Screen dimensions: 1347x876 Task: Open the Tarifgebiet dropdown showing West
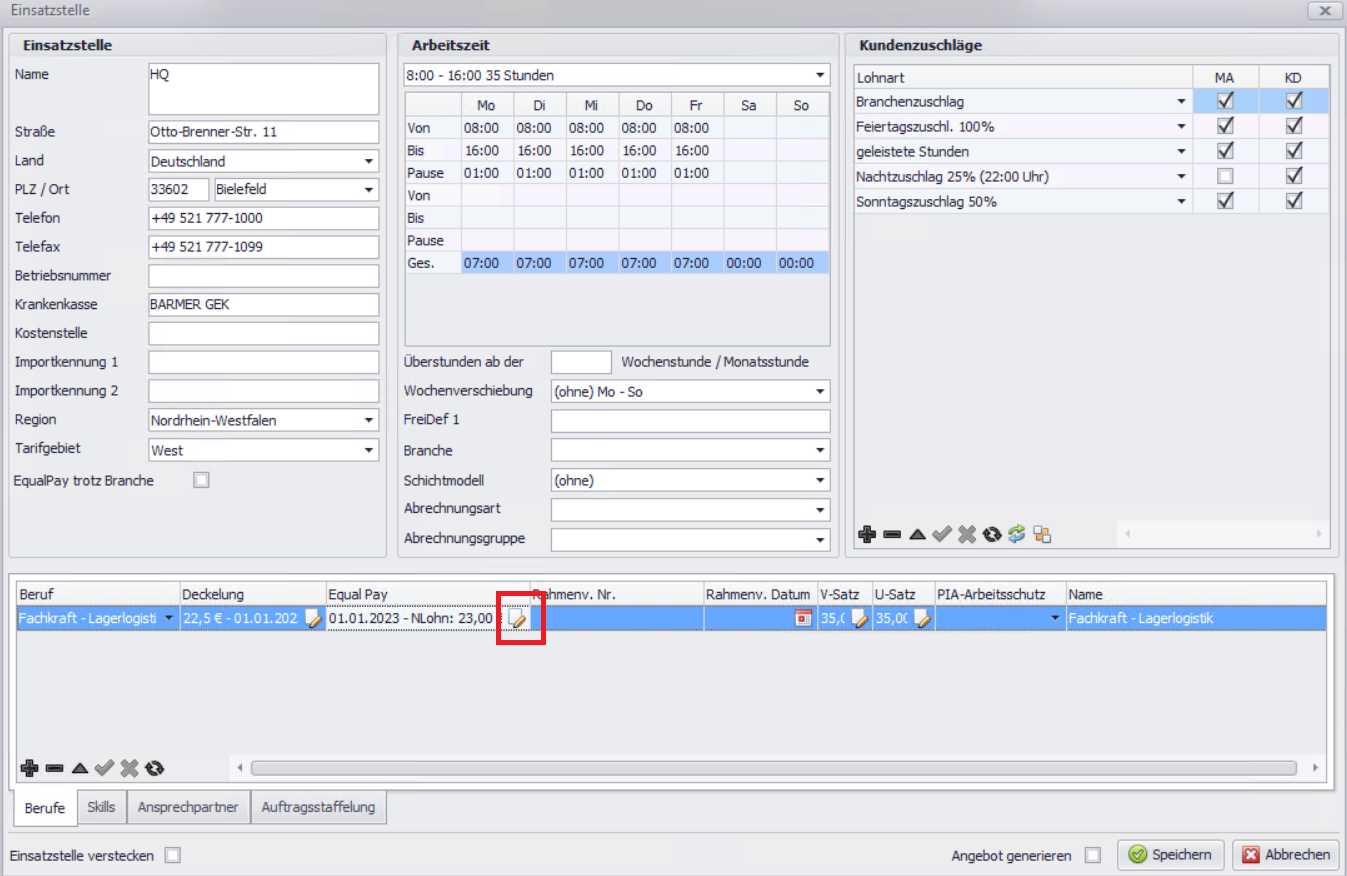(369, 450)
